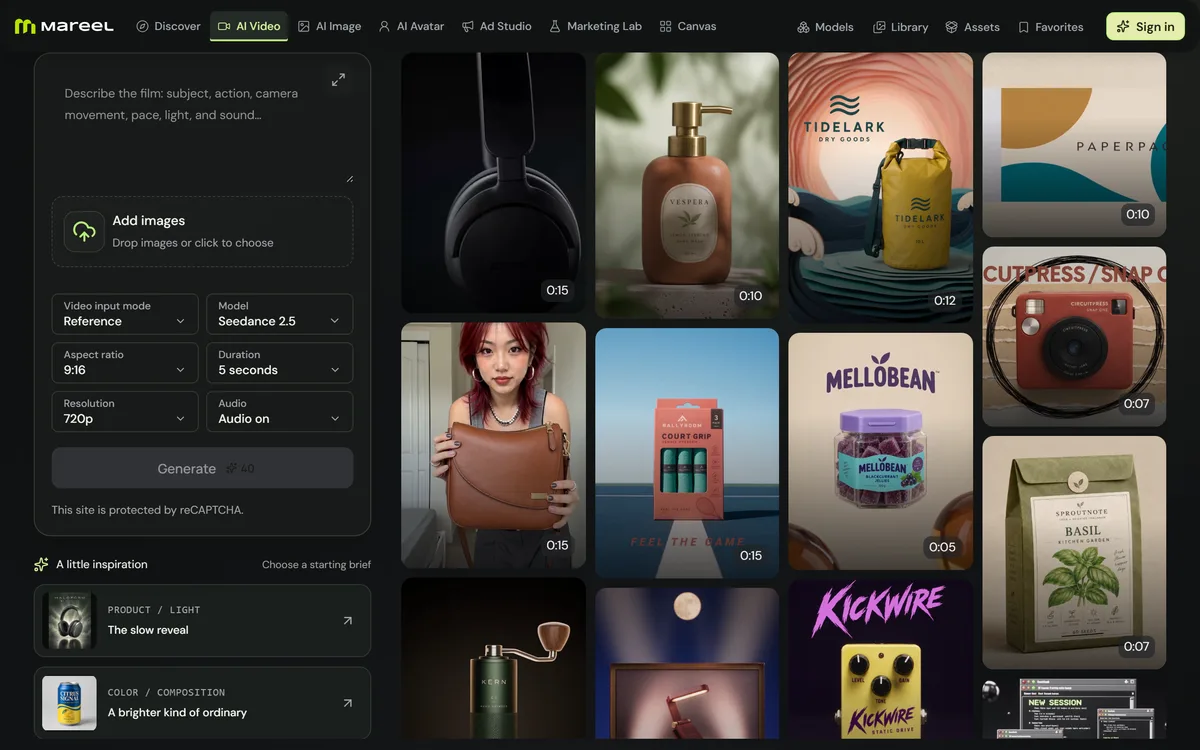Open the Kickwire guitar pedal video
1200x750 pixels.
pyautogui.click(x=880, y=660)
